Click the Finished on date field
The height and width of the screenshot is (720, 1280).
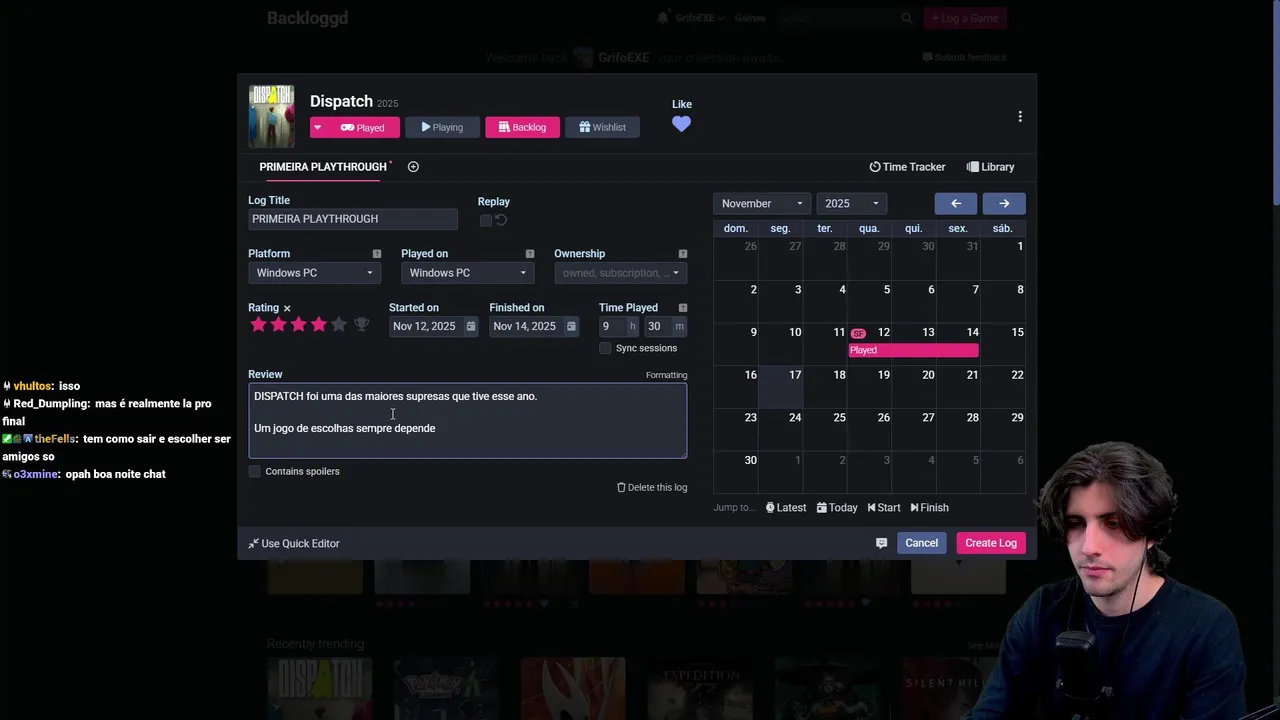526,326
